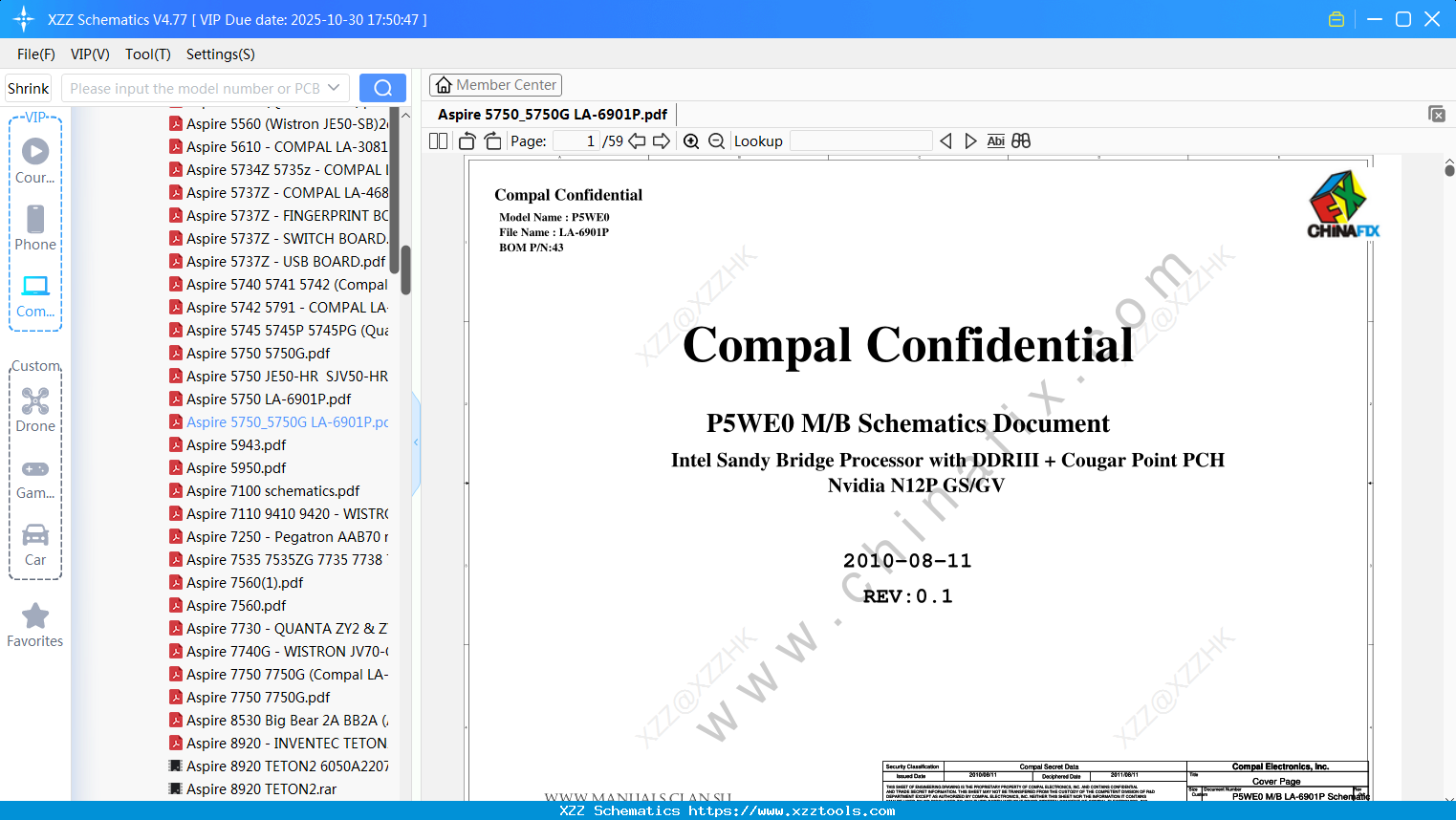Open the model number dropdown arrow
1456x820 pixels.
tap(334, 88)
